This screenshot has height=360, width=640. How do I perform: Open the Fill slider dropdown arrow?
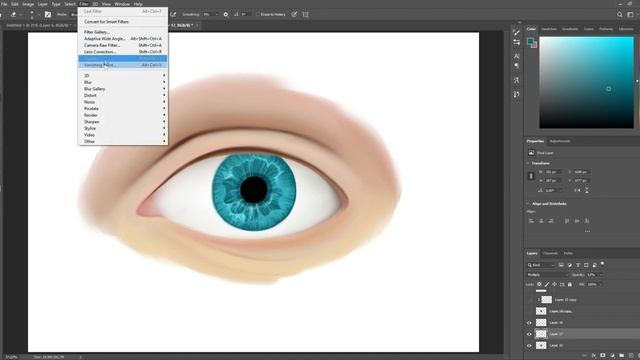click(x=601, y=284)
